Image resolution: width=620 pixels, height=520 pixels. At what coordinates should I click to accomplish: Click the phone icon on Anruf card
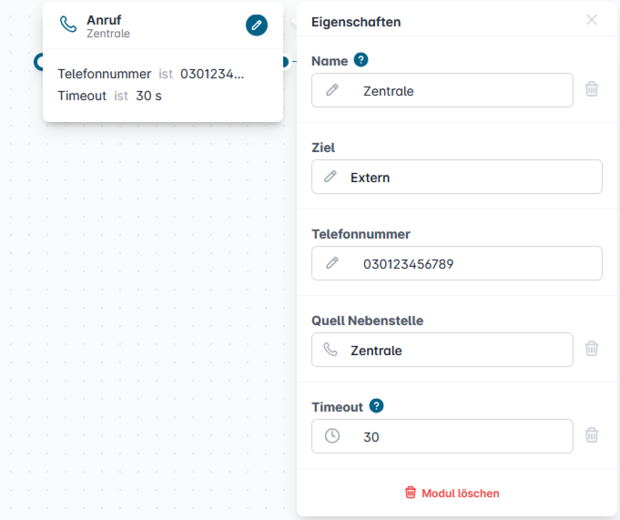tap(68, 25)
